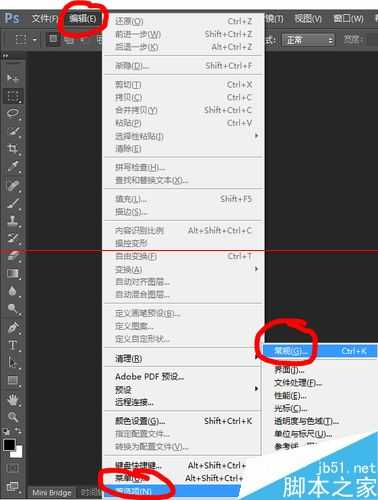Expand the 变换(A) submenu arrow
Image resolution: width=378 pixels, height=500 pixels.
pos(256,269)
